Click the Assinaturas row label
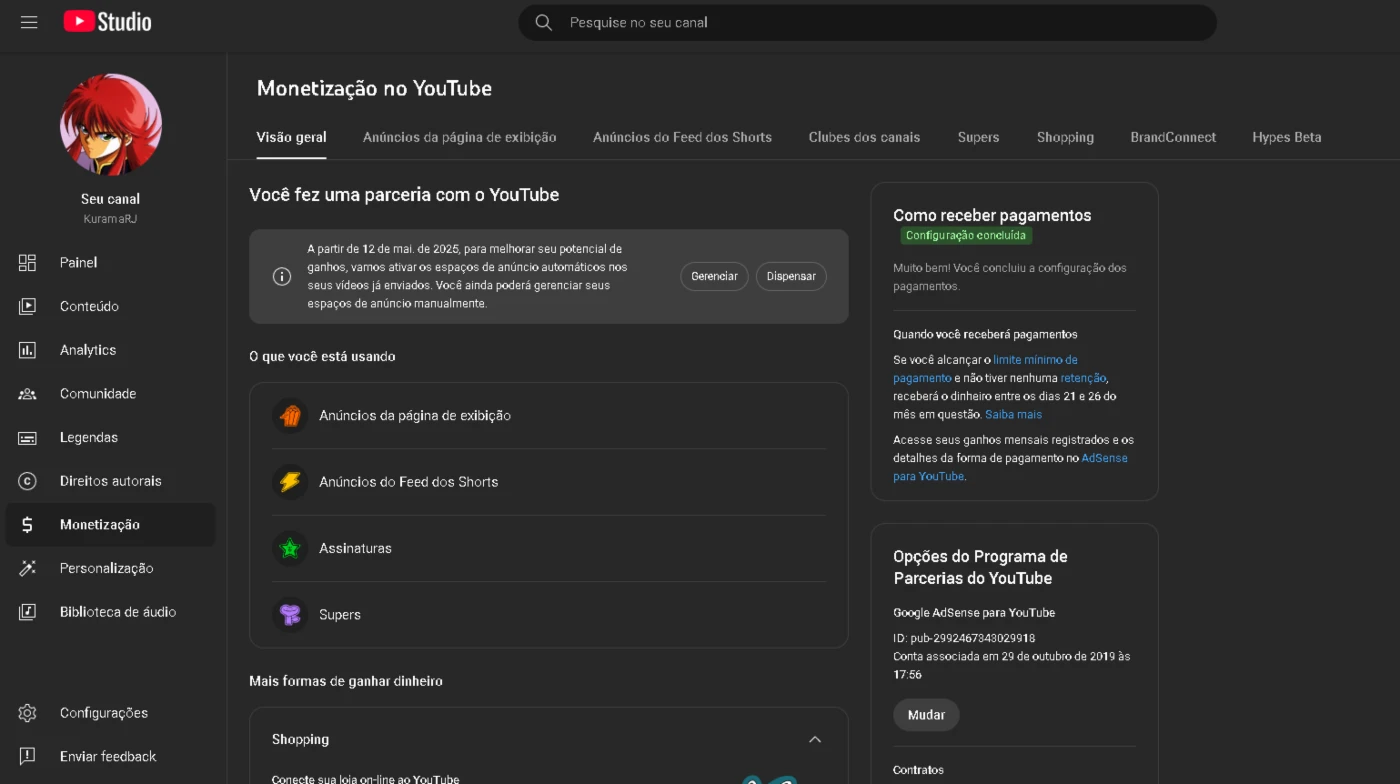The height and width of the screenshot is (784, 1400). point(355,548)
